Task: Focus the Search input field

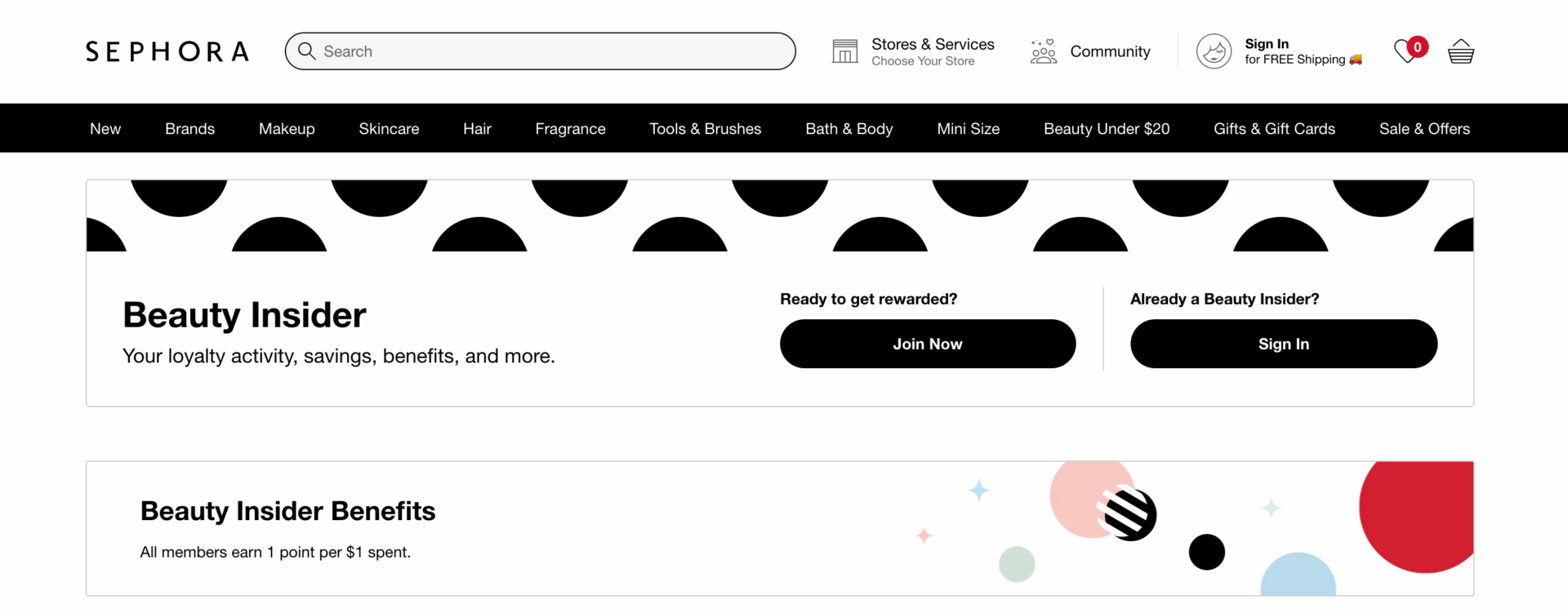Action: tap(541, 51)
